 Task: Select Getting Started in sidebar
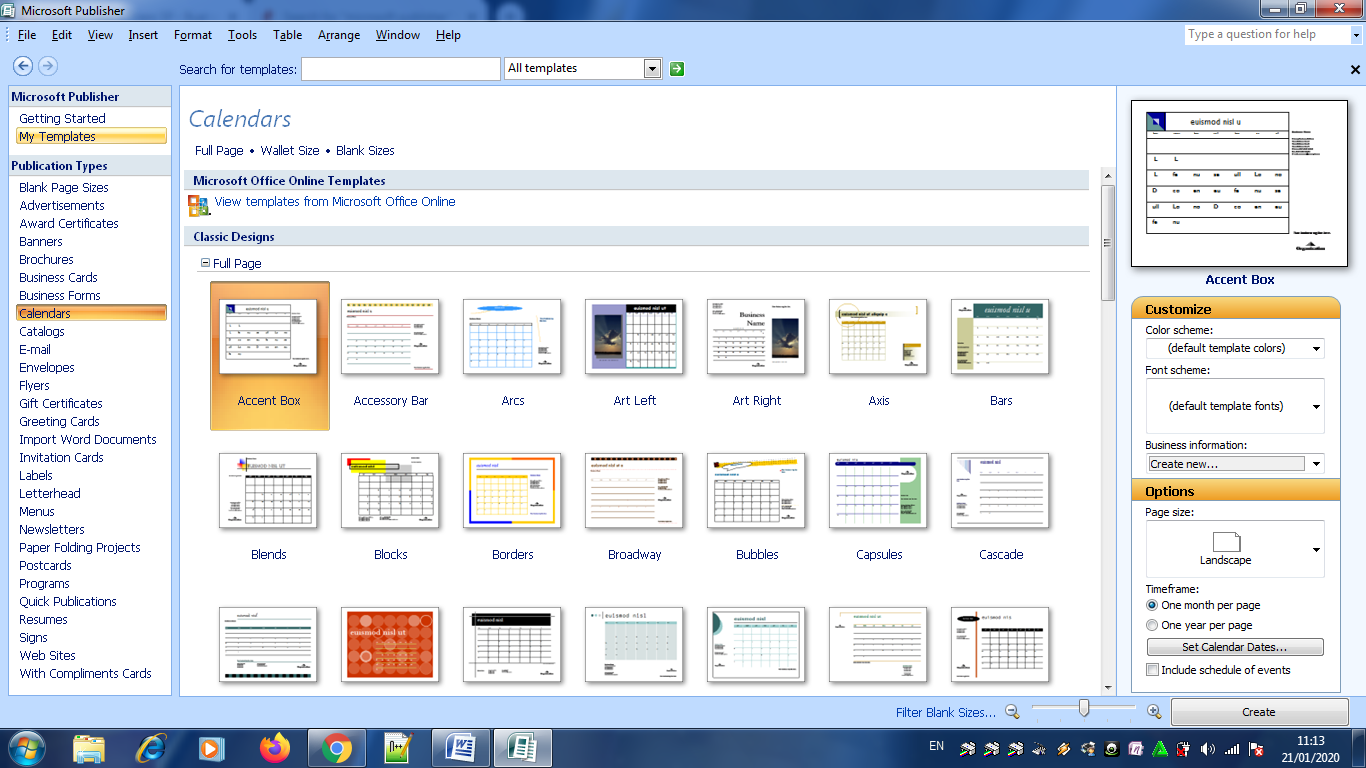pos(62,119)
